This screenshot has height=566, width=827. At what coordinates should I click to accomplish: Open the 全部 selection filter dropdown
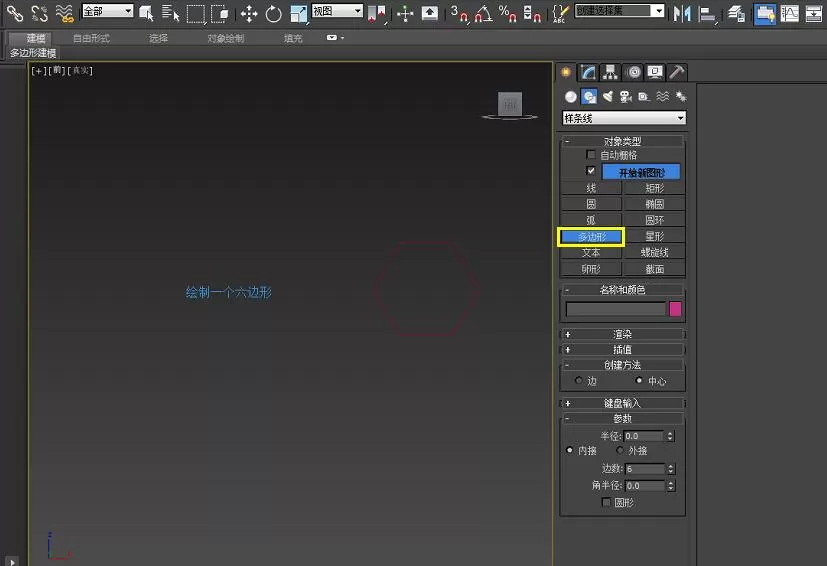[x=108, y=11]
